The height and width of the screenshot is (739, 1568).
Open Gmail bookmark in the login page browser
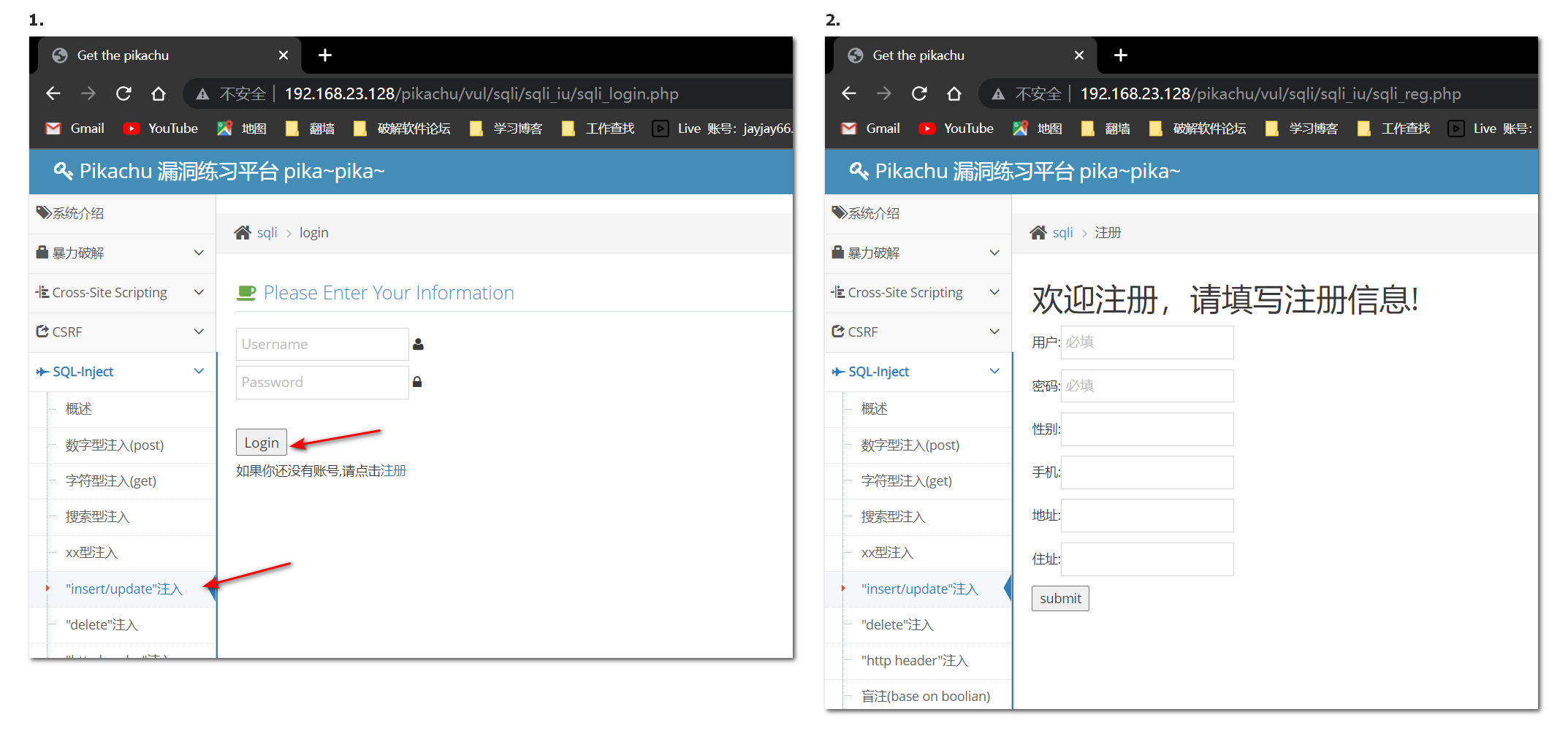click(x=76, y=129)
